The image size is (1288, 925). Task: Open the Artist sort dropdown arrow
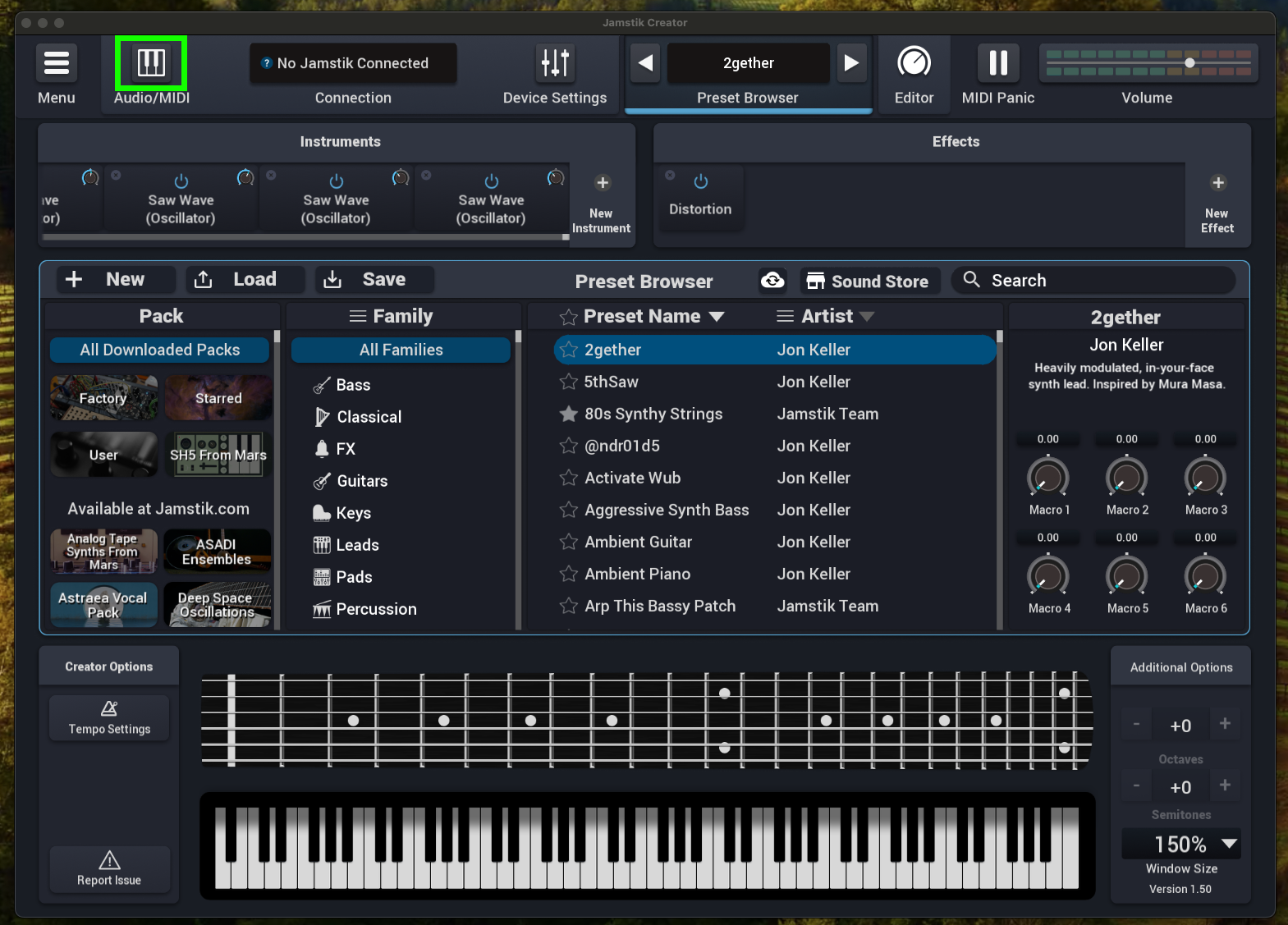867,317
